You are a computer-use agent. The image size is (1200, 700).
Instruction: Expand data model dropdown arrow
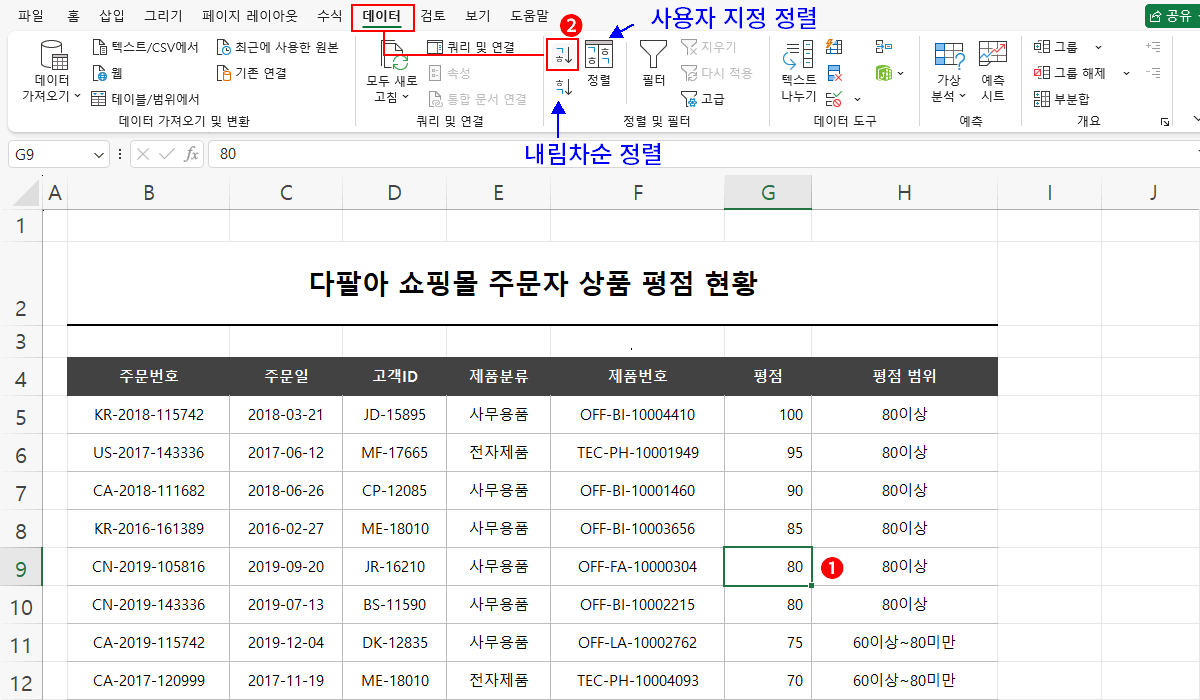click(x=900, y=73)
